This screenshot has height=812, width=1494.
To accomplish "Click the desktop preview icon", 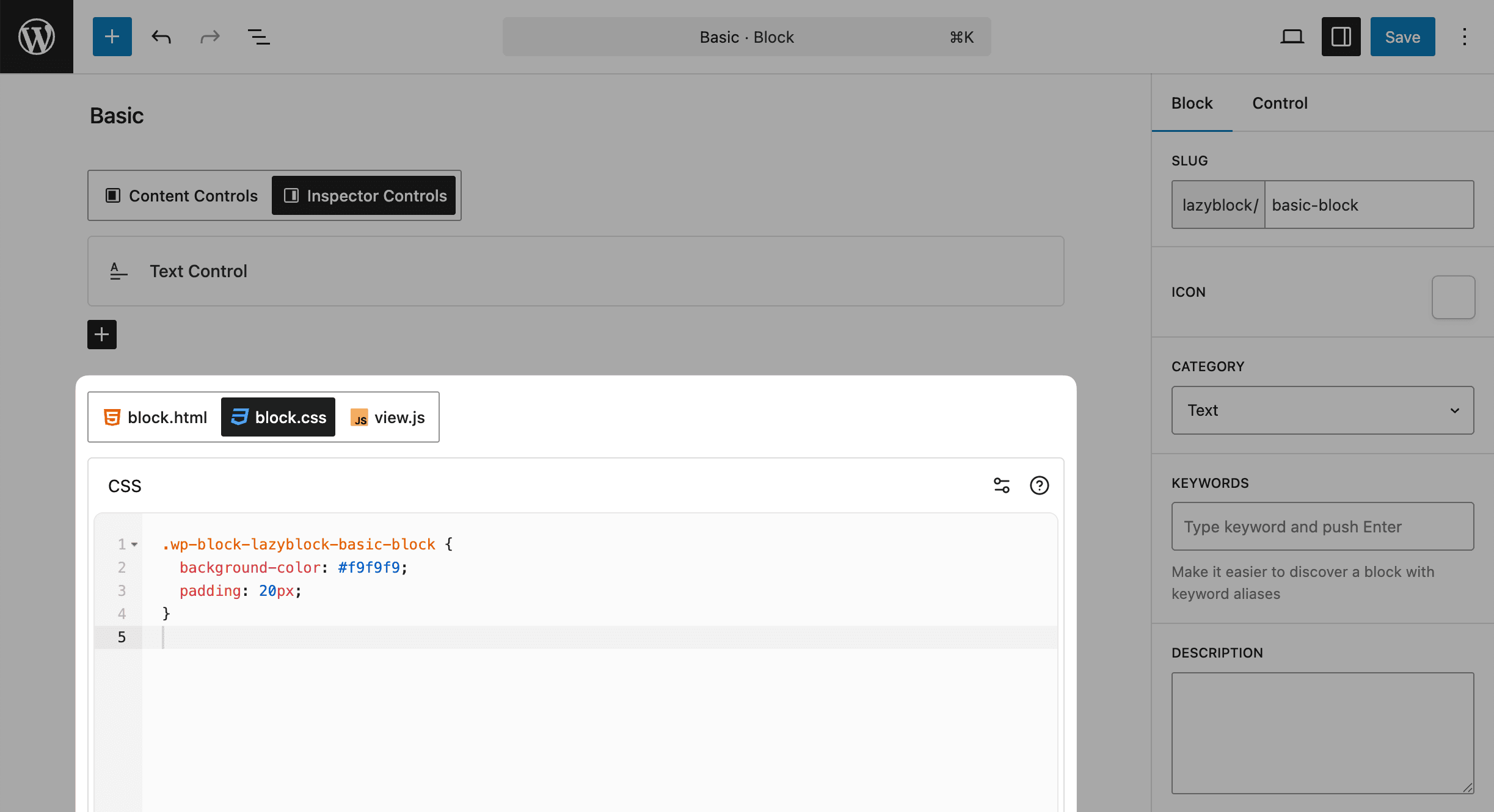I will point(1291,36).
